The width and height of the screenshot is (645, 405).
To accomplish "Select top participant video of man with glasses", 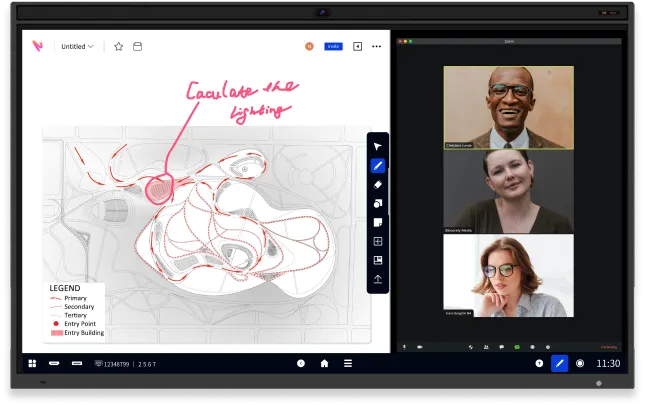I will click(x=509, y=107).
